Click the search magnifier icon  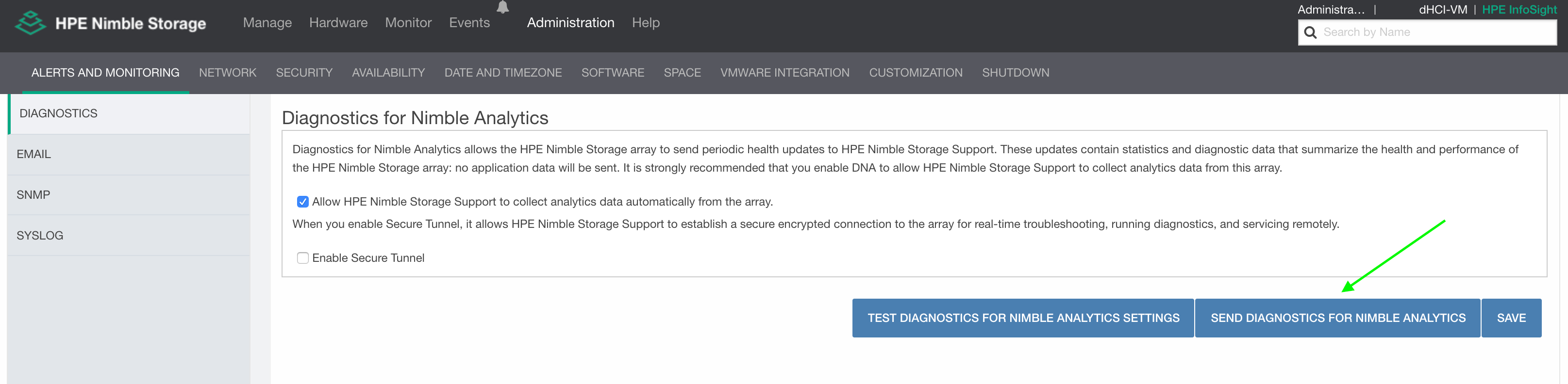1310,32
